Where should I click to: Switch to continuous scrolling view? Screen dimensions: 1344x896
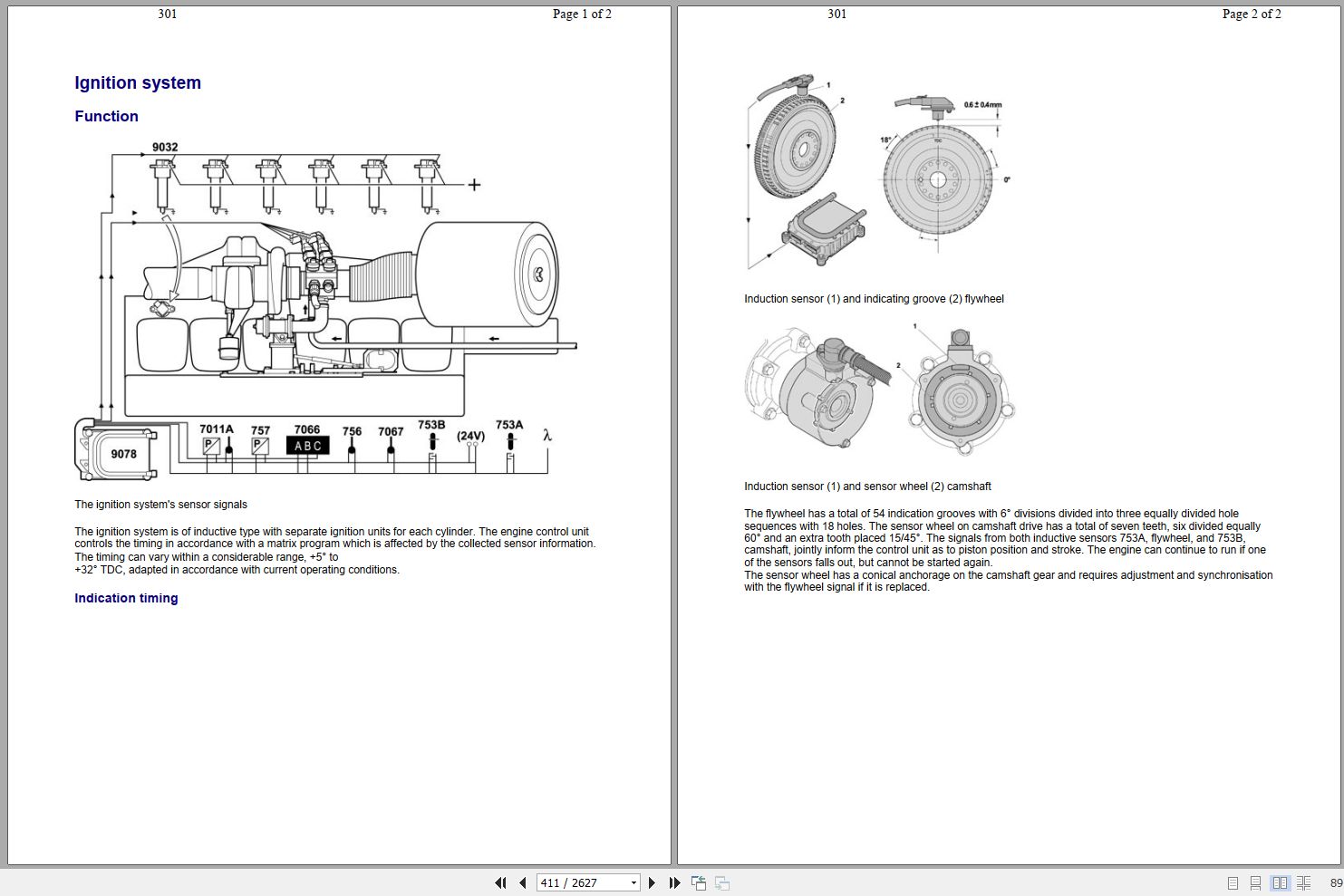coord(1256,882)
